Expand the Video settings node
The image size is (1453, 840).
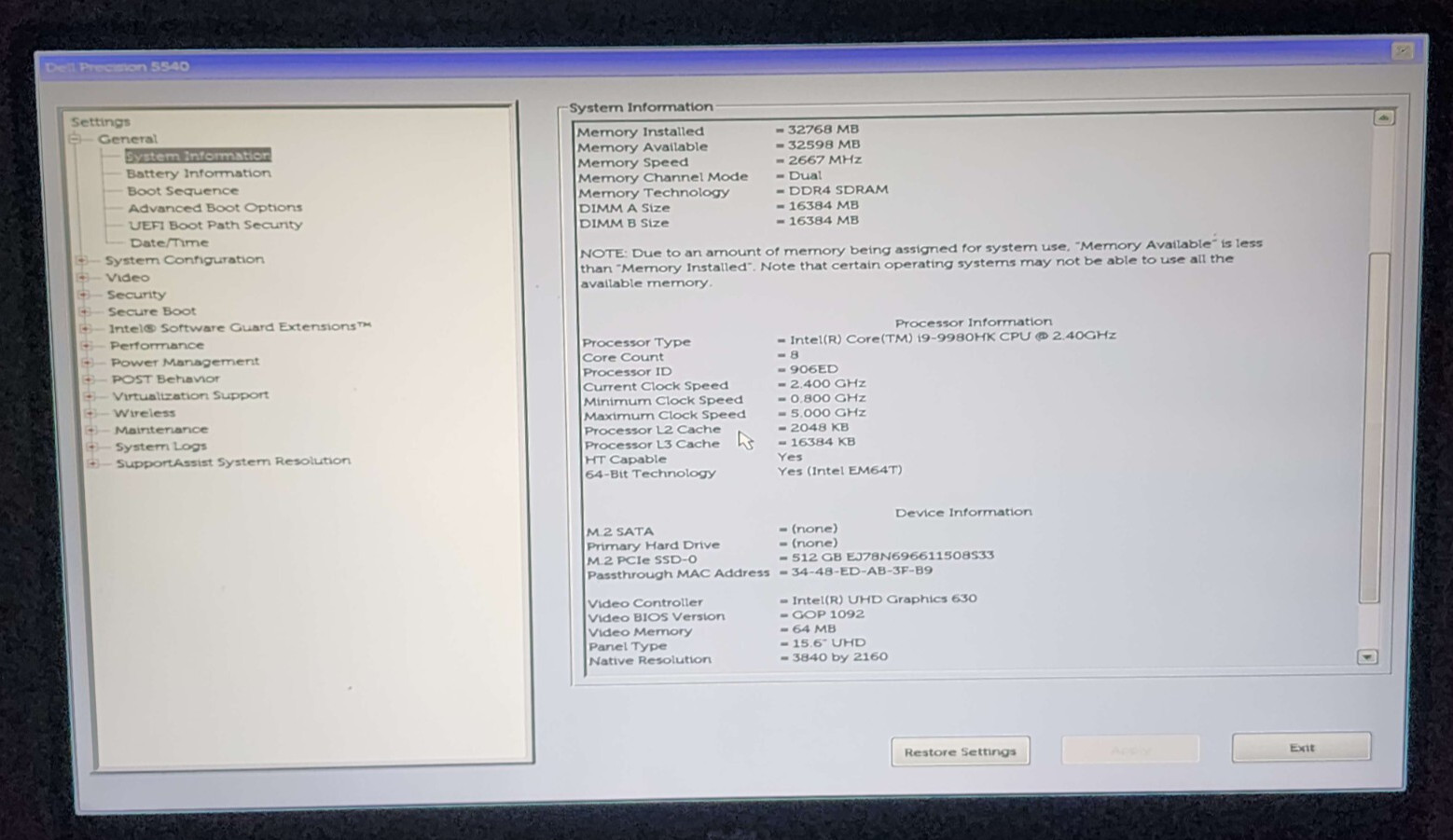pyautogui.click(x=83, y=278)
